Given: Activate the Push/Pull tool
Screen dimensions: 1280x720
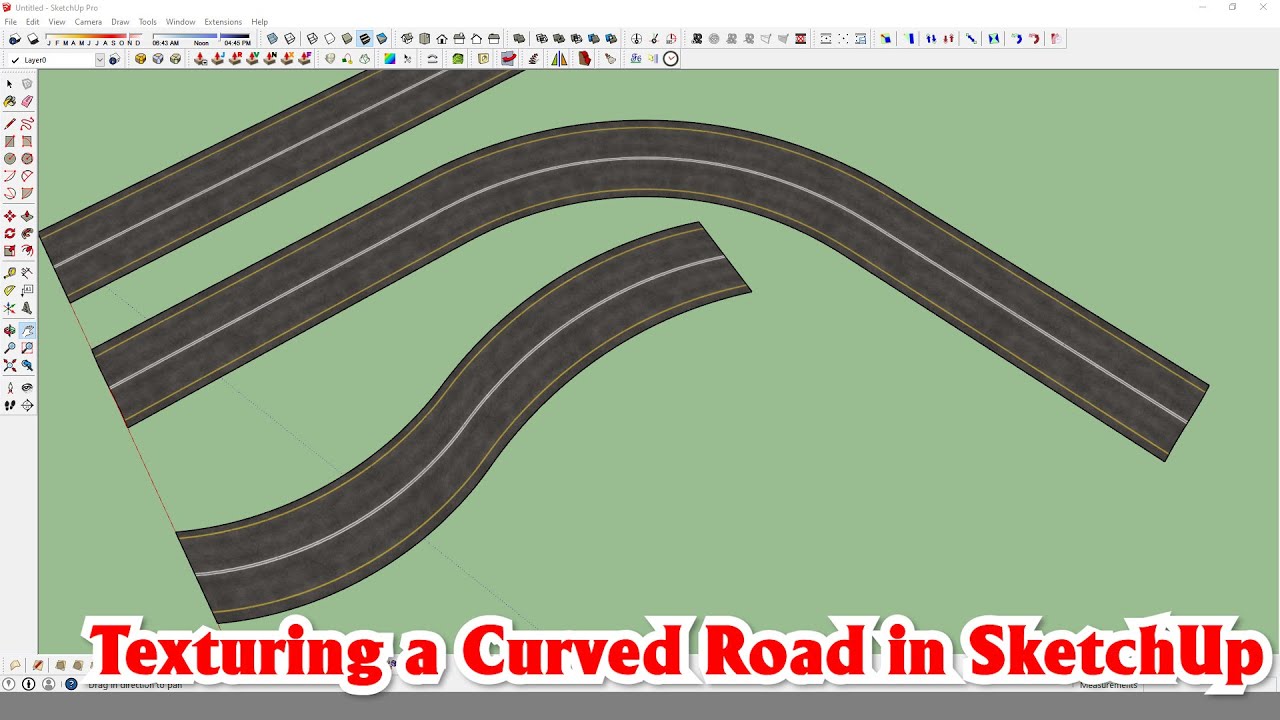Looking at the screenshot, I should point(27,216).
